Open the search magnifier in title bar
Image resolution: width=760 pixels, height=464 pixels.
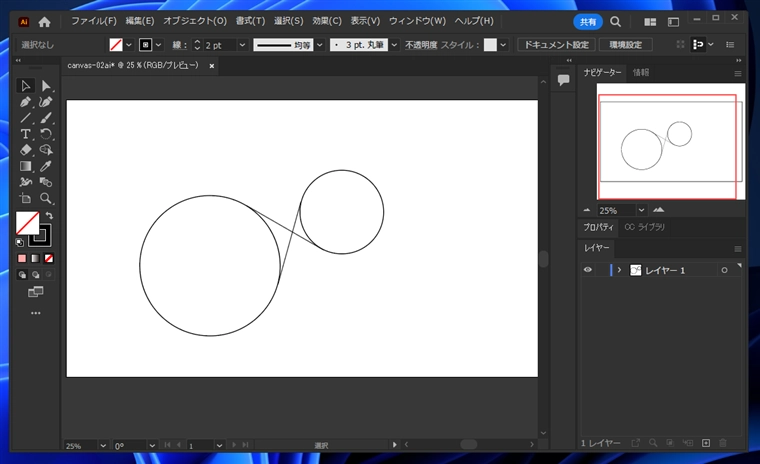(x=615, y=22)
